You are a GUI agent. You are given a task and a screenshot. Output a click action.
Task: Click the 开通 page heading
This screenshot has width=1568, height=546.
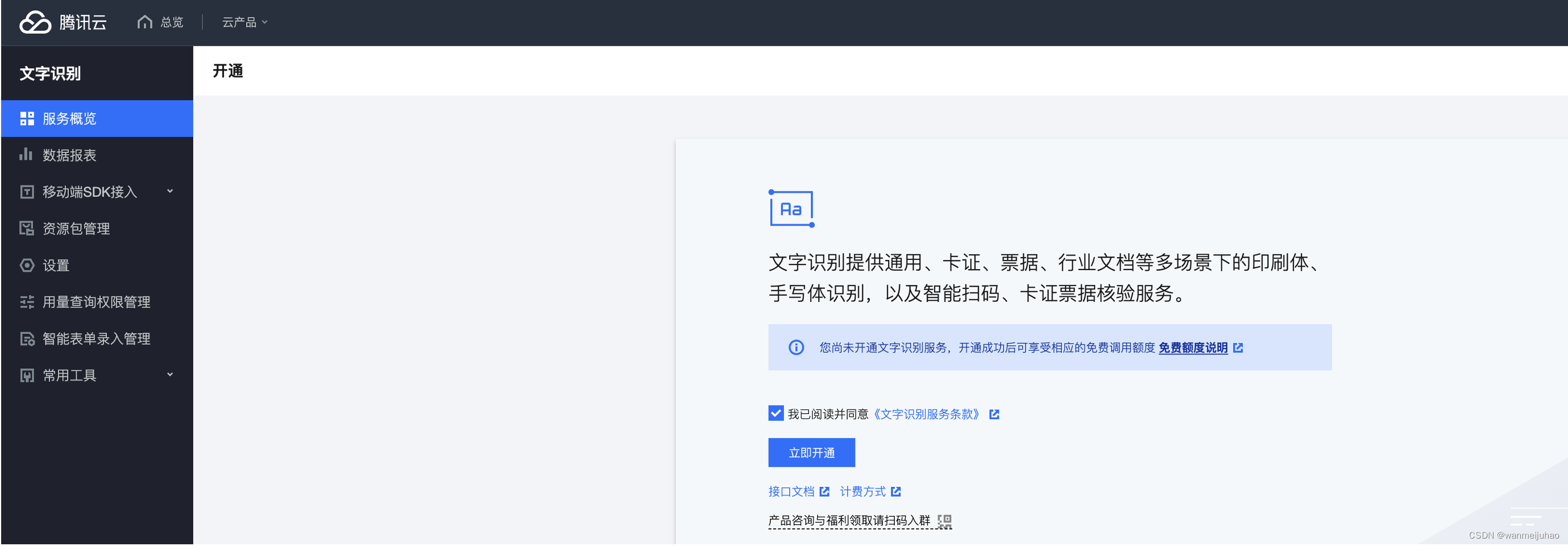click(227, 71)
